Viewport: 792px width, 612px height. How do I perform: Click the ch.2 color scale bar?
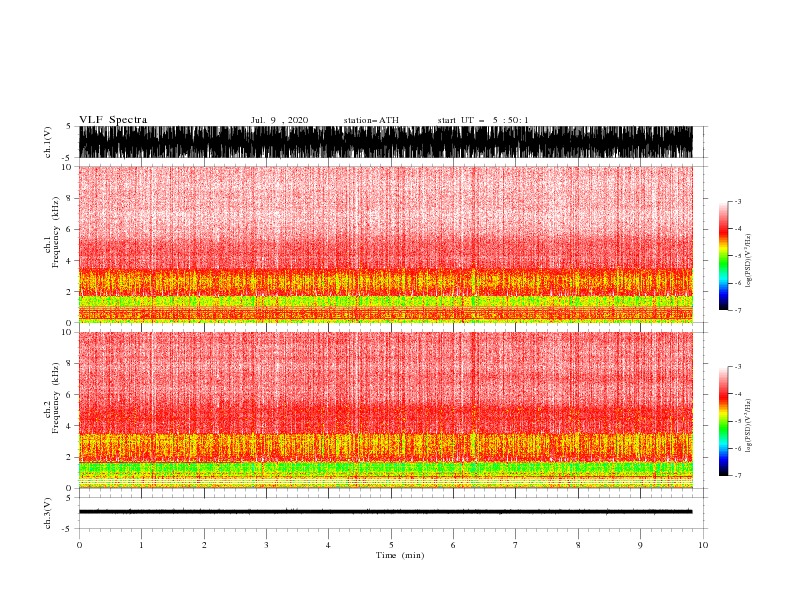click(723, 421)
